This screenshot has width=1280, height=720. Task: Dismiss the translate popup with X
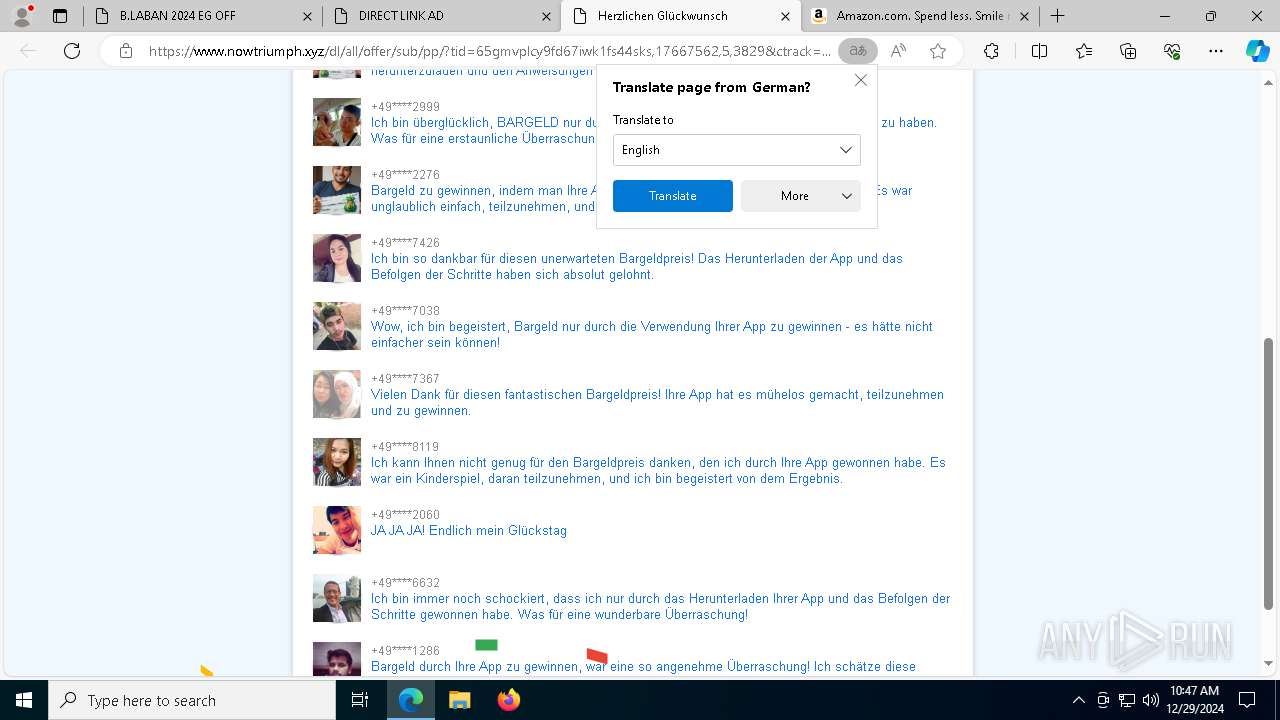(861, 81)
